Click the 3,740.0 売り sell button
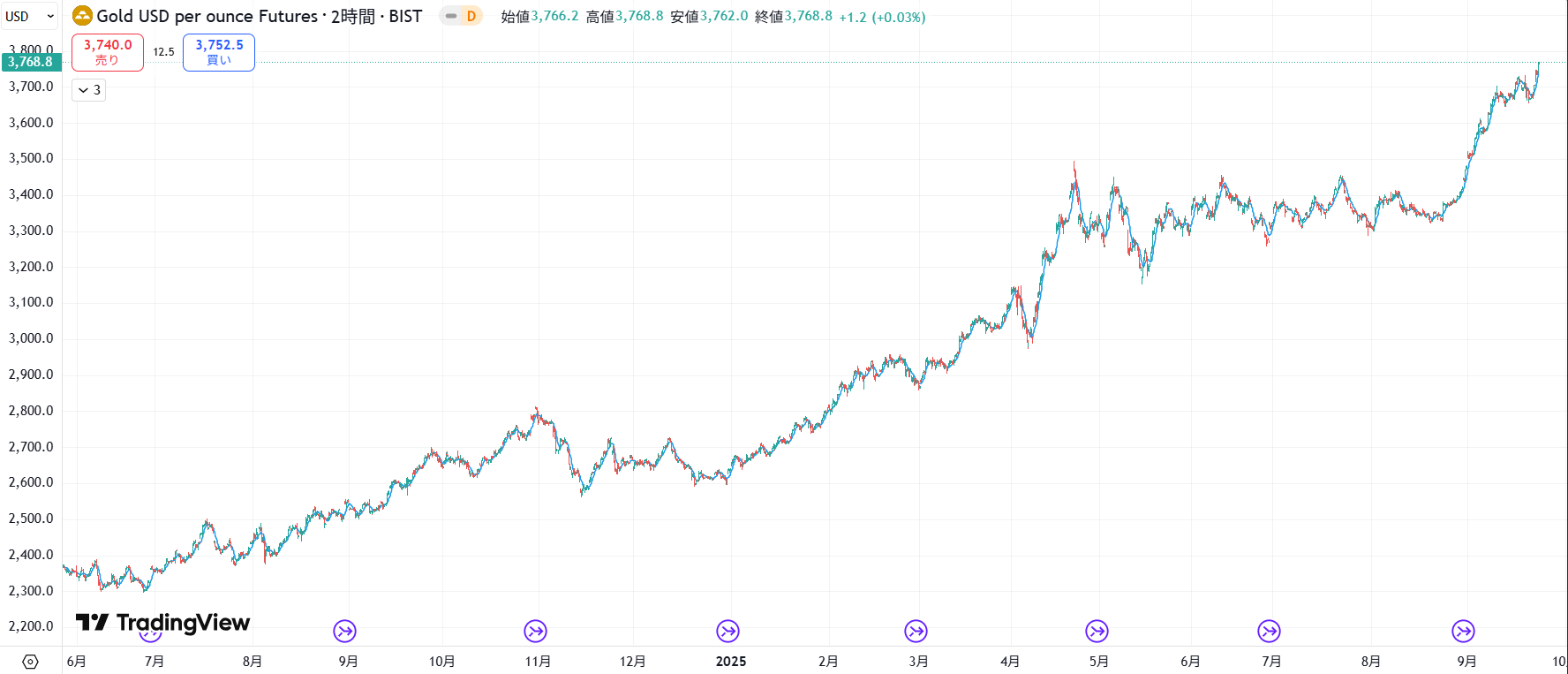The image size is (1568, 674). tap(108, 52)
